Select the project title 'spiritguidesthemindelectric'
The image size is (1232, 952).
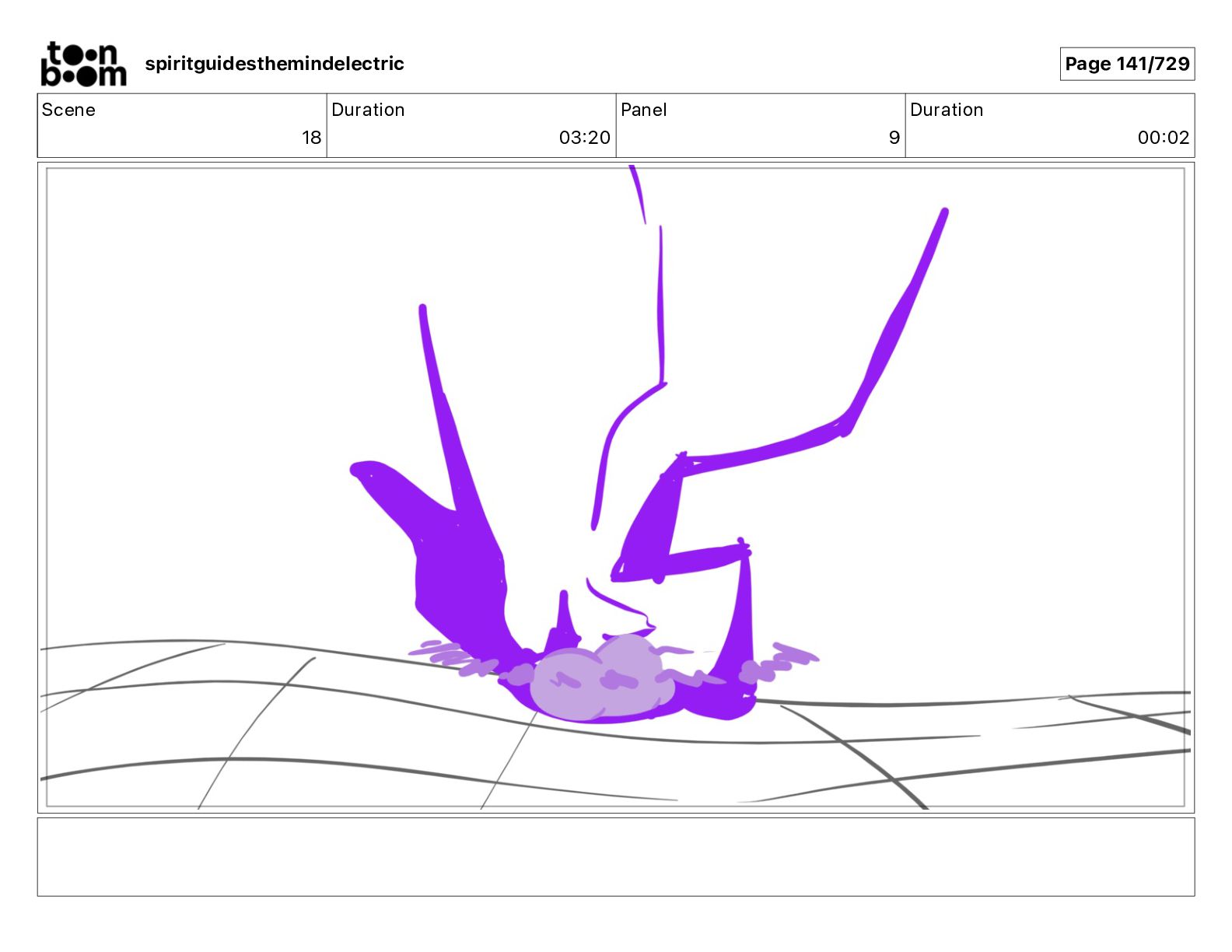coord(275,64)
